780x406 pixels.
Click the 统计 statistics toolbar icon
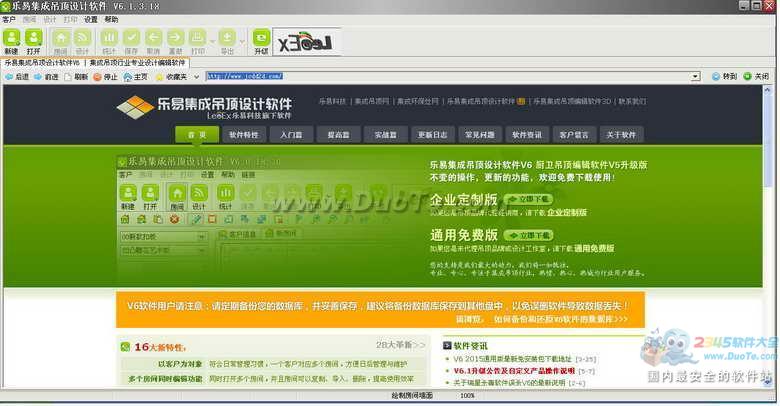tap(109, 42)
